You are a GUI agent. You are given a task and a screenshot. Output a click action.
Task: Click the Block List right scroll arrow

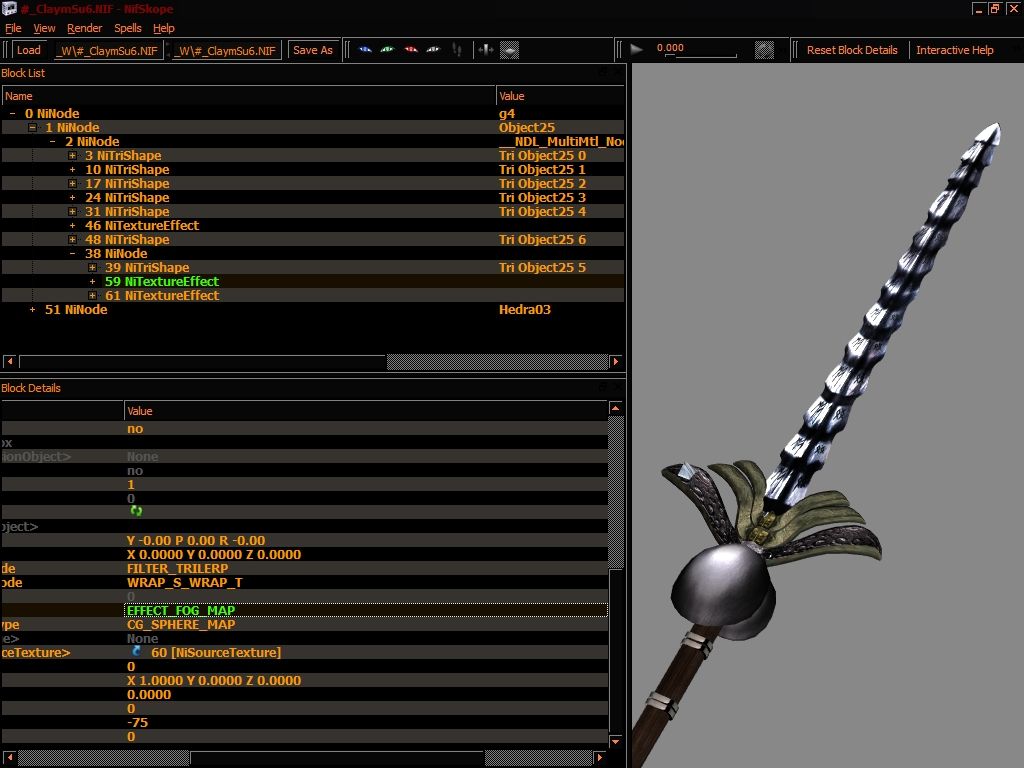point(615,361)
